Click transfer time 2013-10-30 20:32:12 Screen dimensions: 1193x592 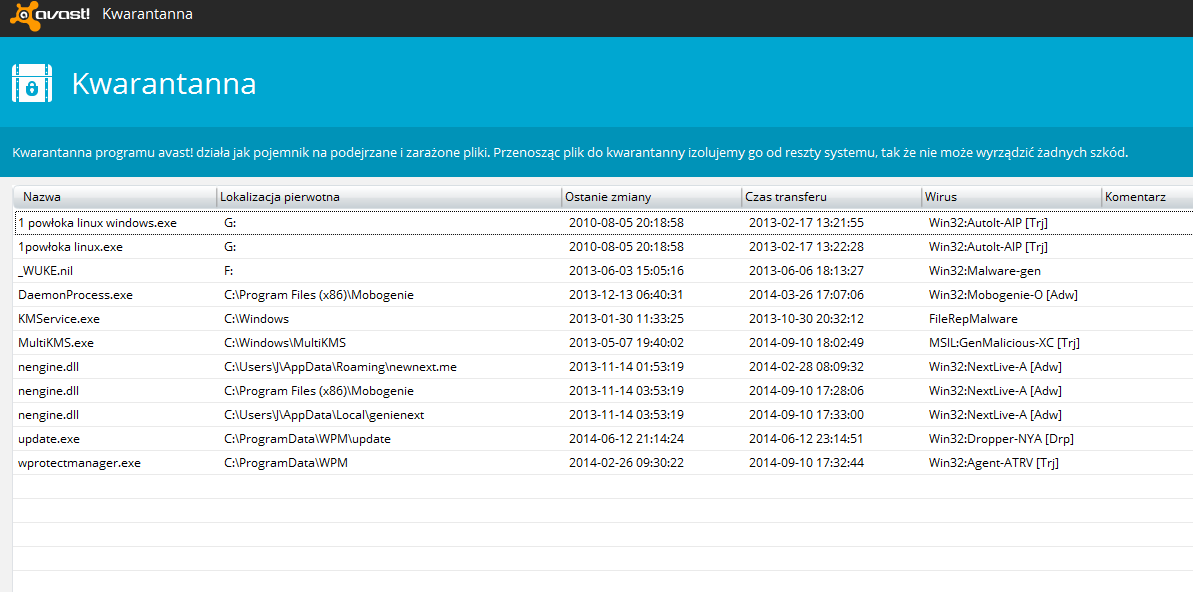tap(806, 319)
